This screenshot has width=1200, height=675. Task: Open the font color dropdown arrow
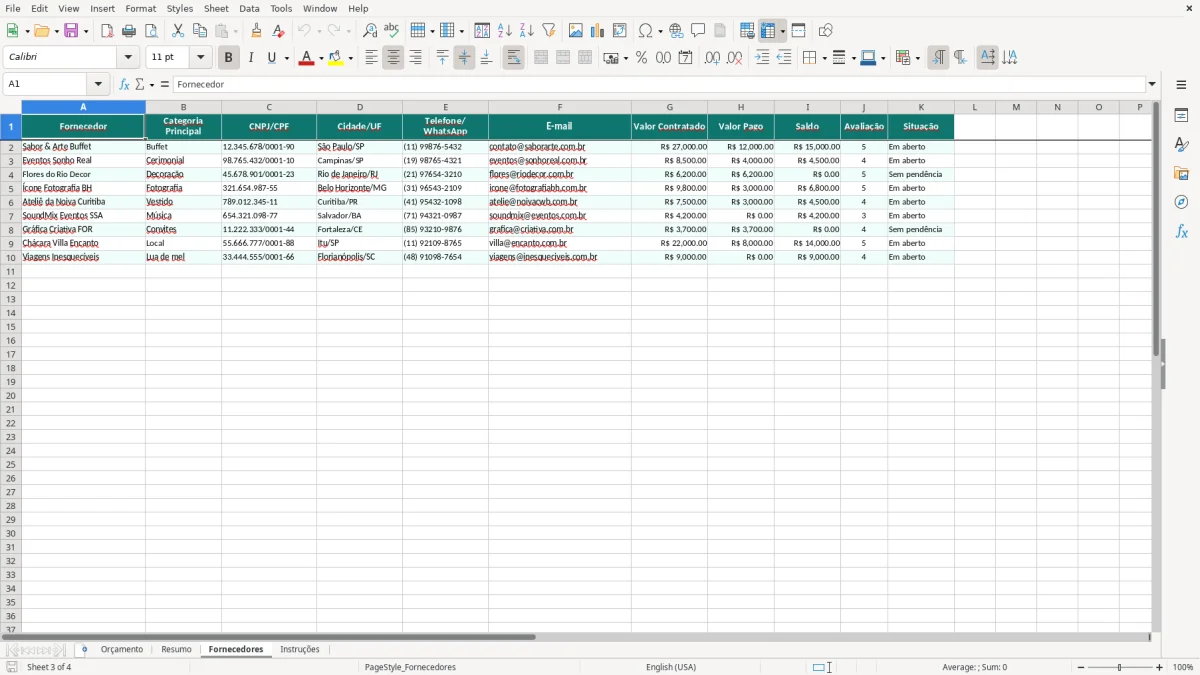pos(320,58)
